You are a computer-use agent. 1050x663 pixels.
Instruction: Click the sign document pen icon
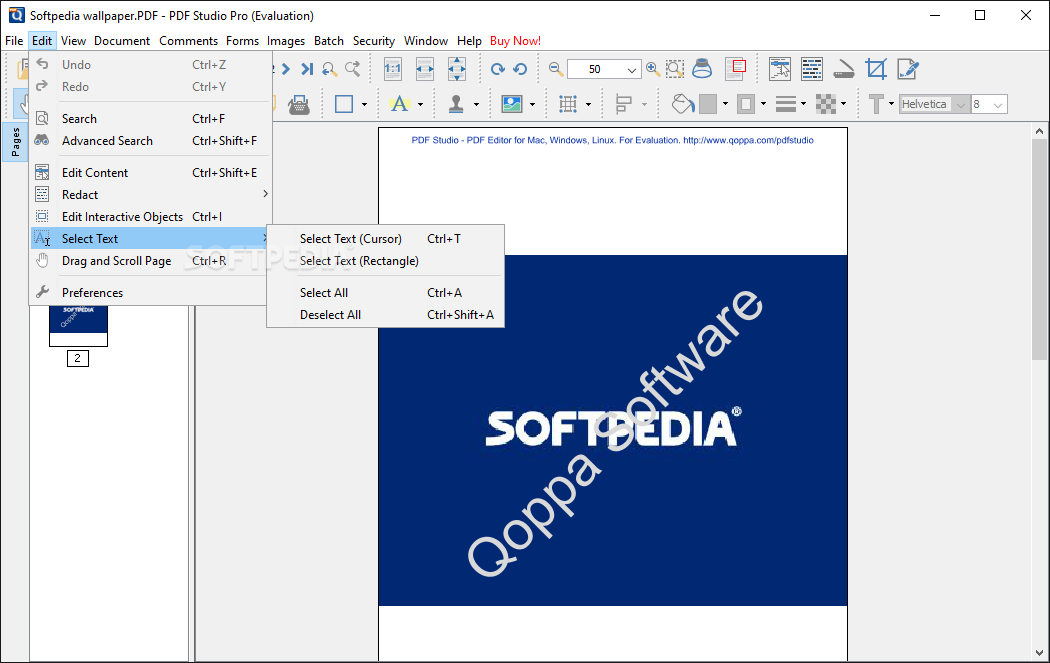pyautogui.click(x=908, y=69)
